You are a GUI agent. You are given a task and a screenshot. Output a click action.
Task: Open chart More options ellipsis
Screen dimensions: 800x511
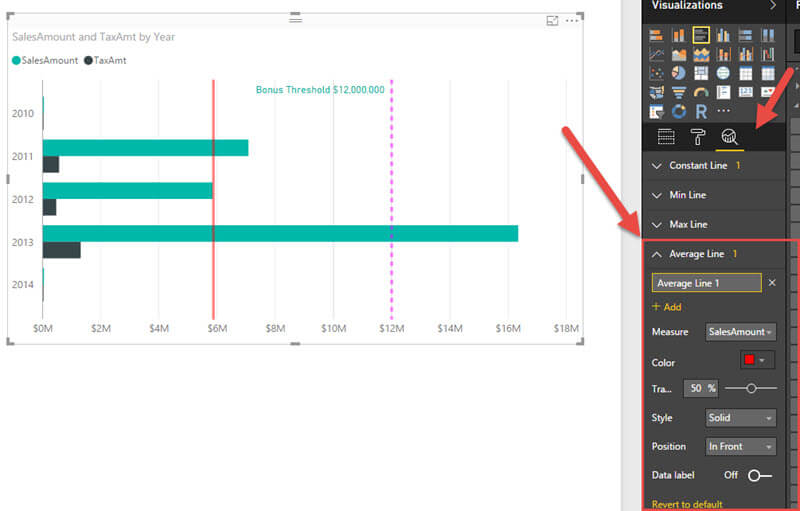(572, 20)
